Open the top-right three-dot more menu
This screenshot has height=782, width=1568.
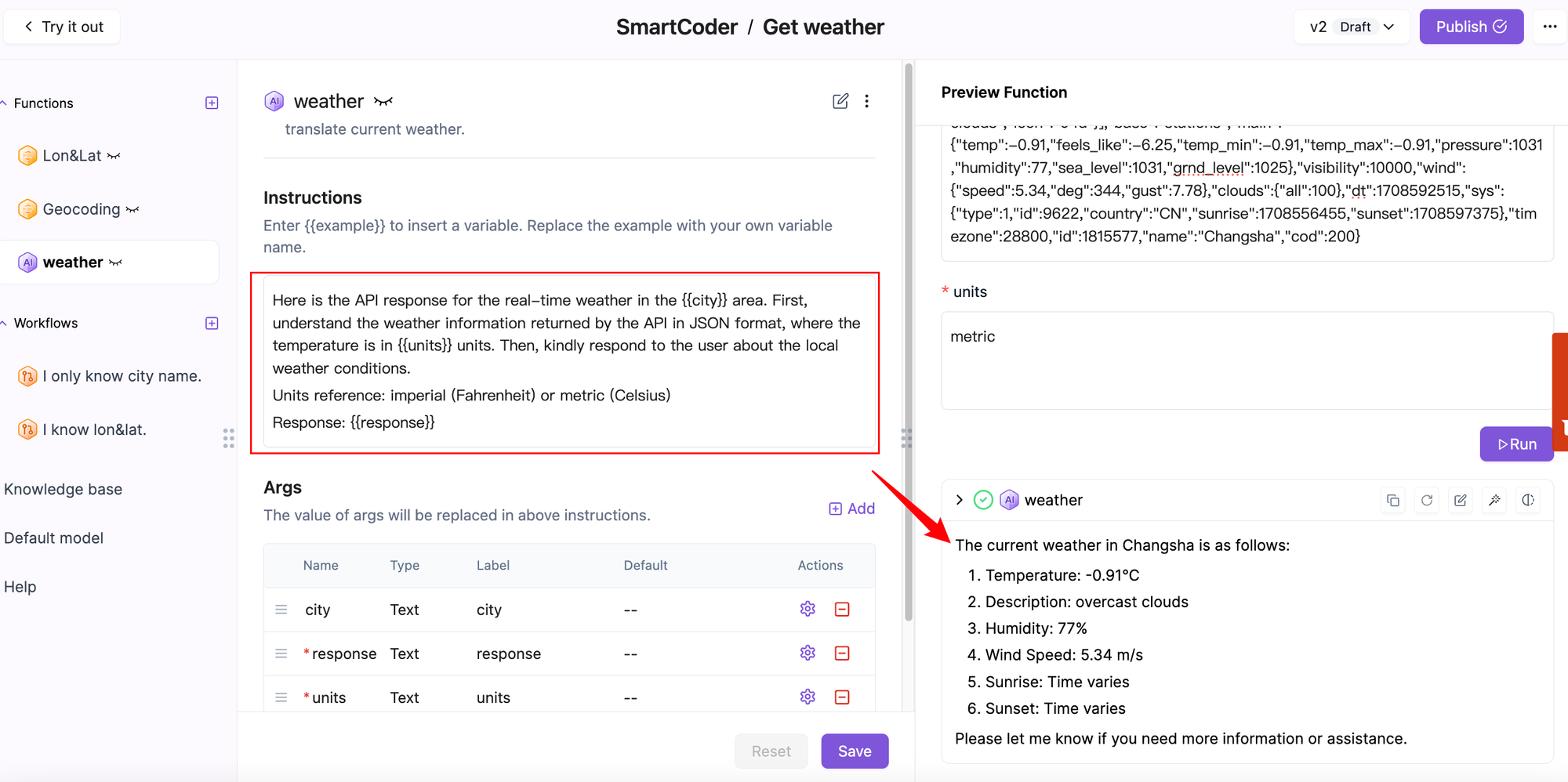pyautogui.click(x=1549, y=27)
